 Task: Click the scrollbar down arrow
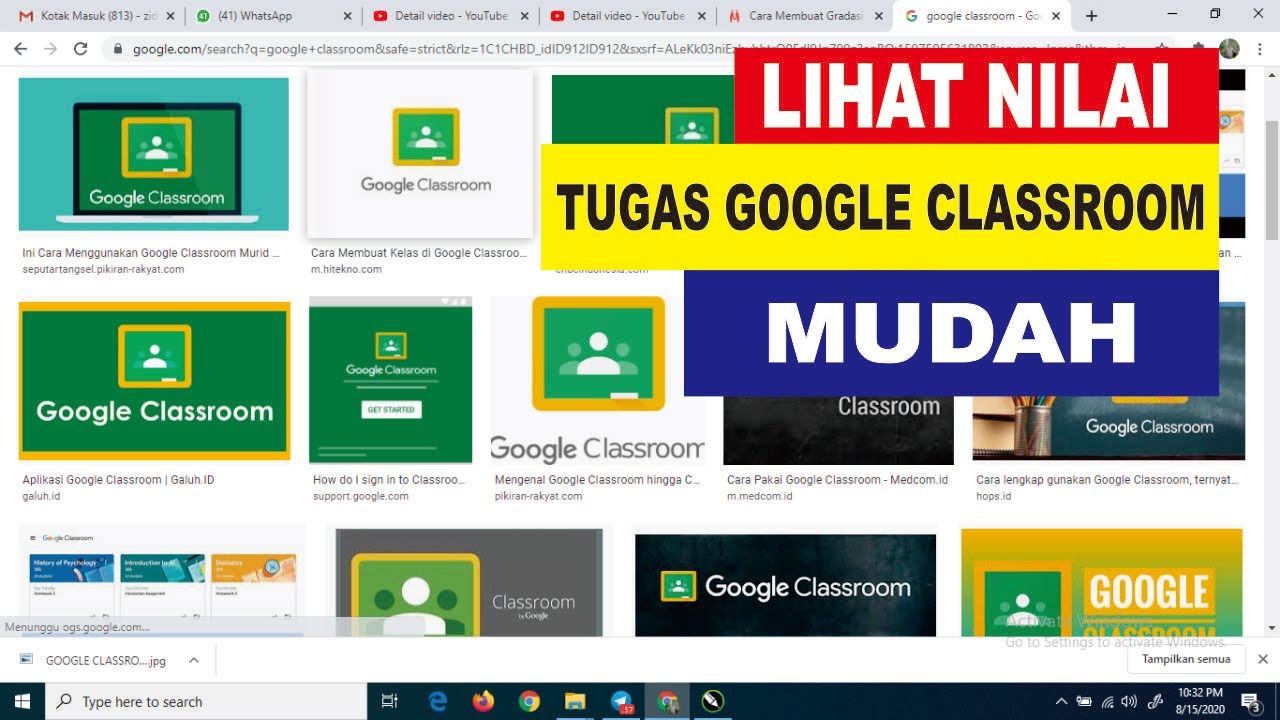(1272, 628)
